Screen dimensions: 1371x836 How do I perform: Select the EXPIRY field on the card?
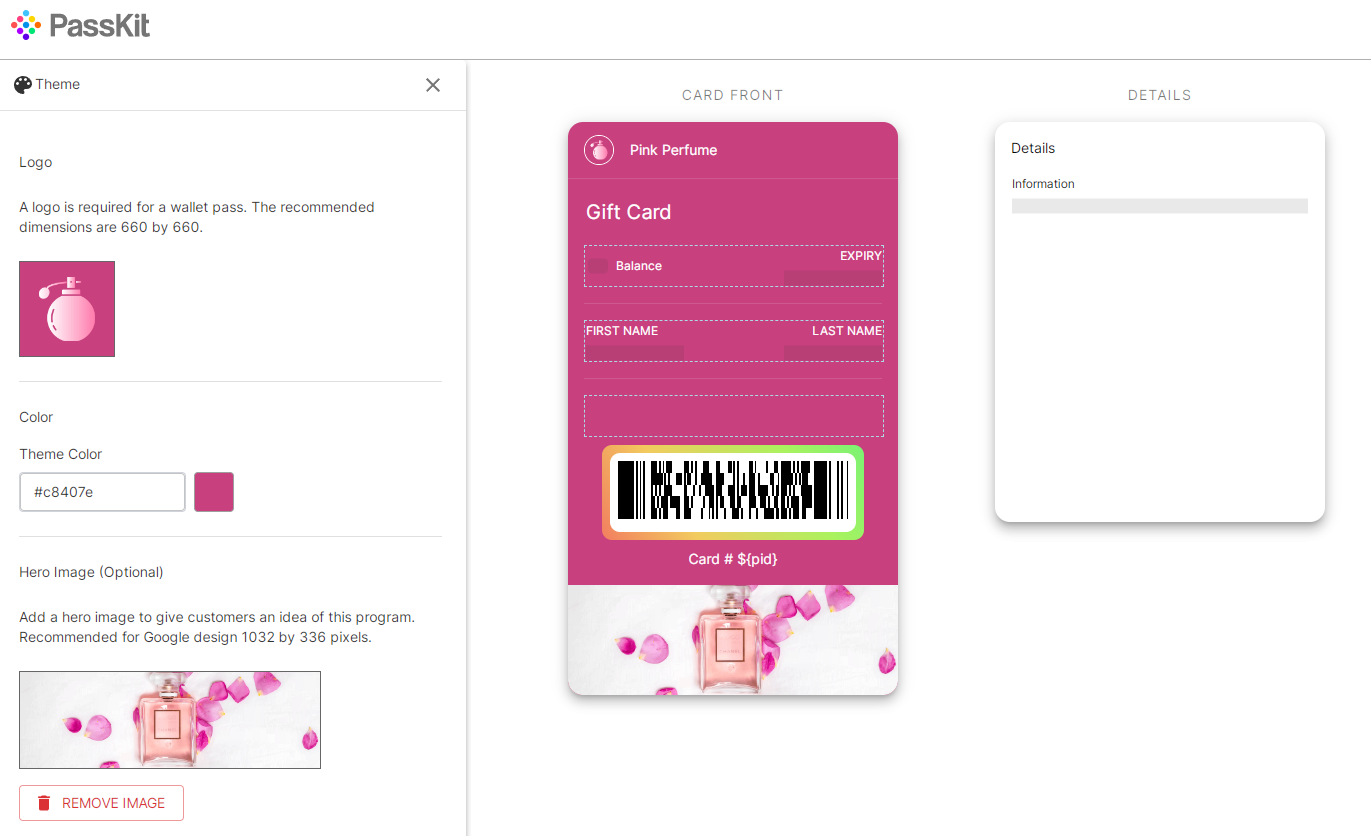click(833, 266)
